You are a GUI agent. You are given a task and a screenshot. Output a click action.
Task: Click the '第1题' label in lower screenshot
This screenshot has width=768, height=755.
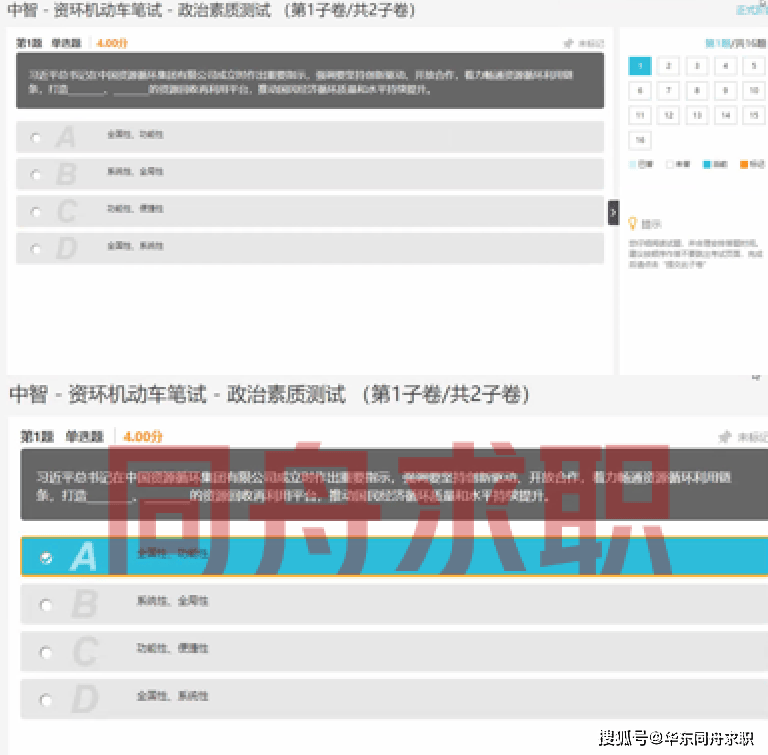[x=37, y=437]
